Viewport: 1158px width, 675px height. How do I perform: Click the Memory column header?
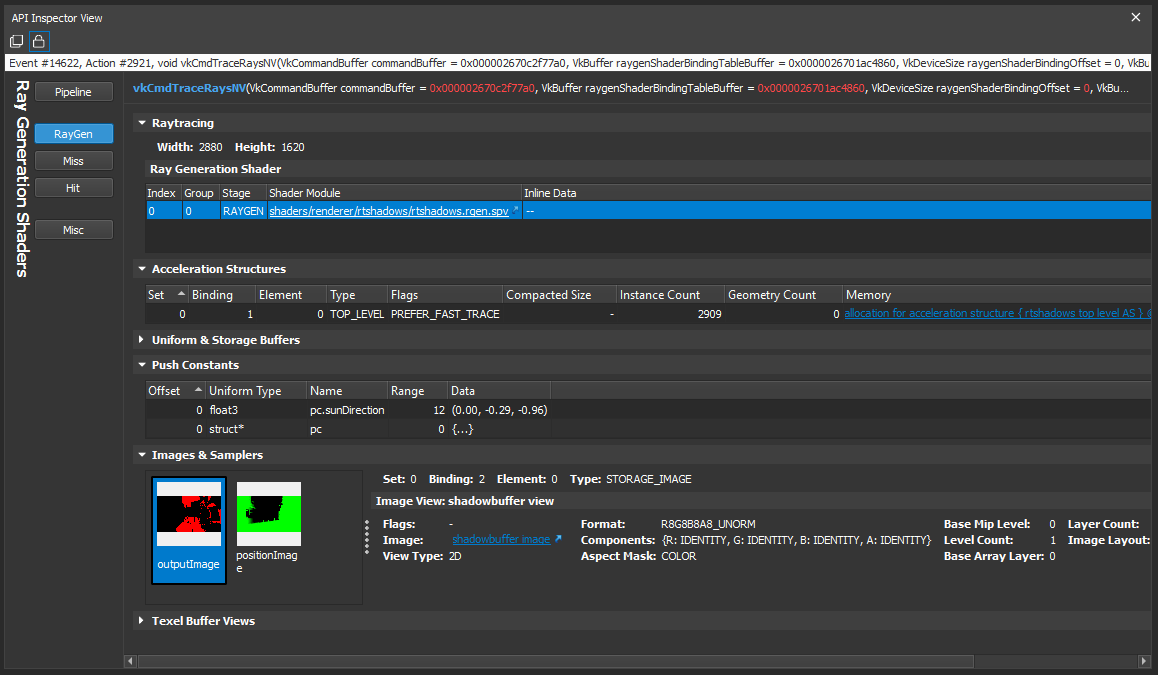(x=997, y=295)
